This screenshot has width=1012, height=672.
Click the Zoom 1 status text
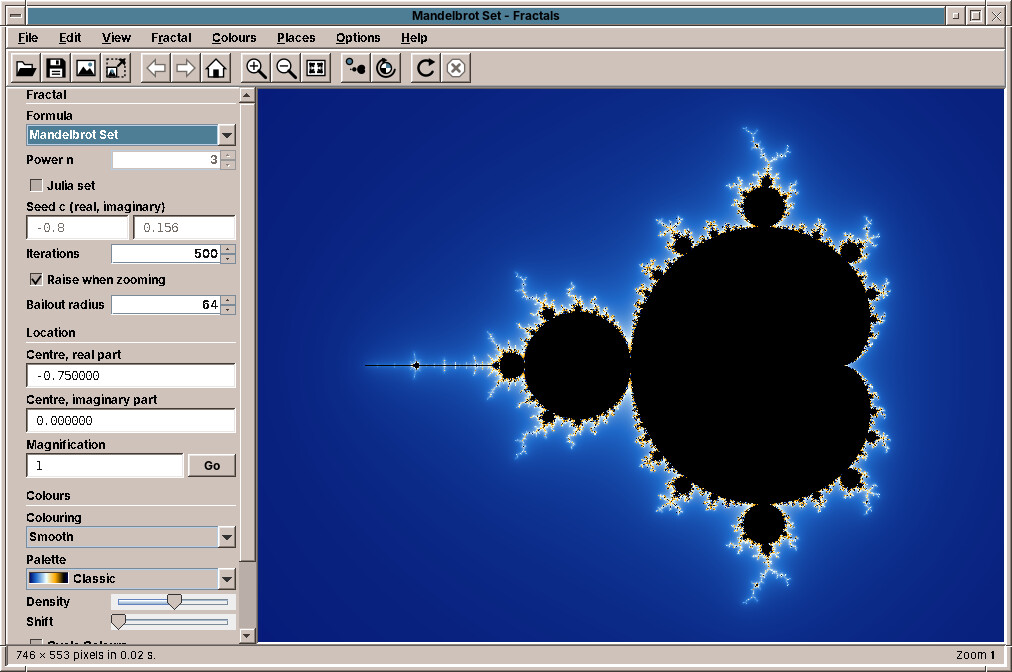point(975,655)
